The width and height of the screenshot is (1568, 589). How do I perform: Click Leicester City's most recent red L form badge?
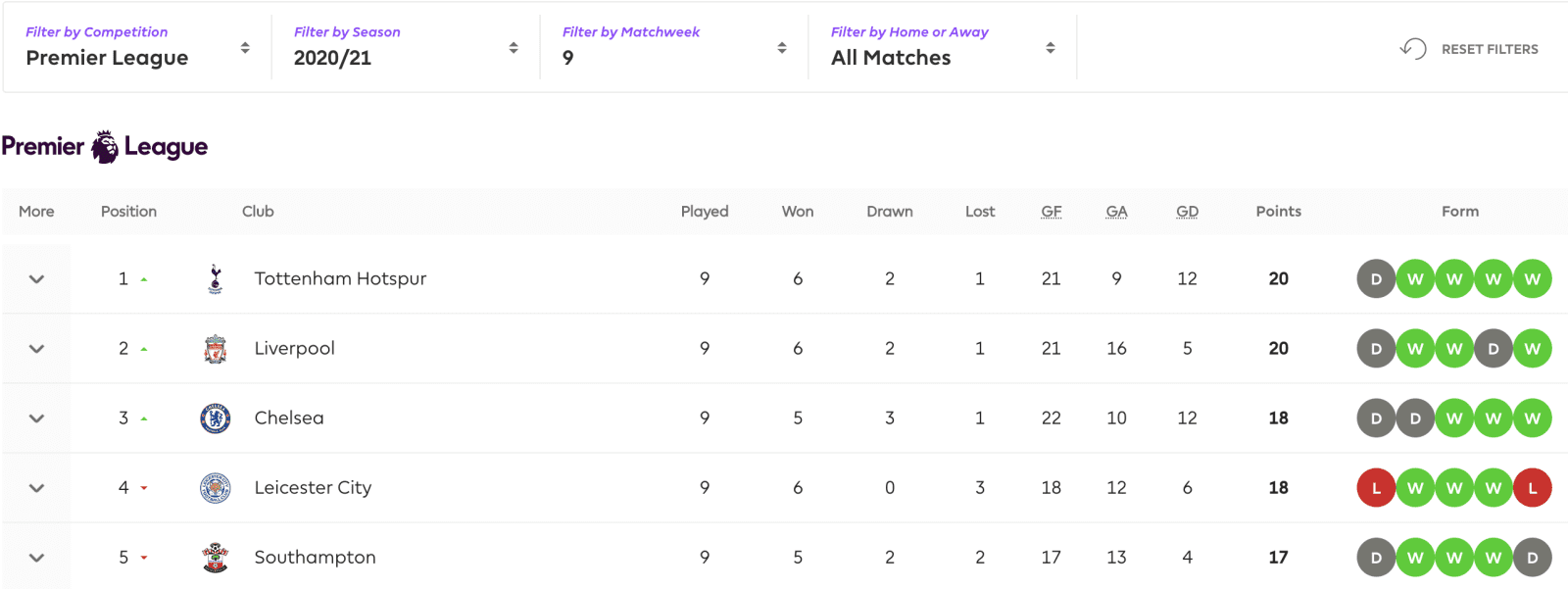[1533, 488]
